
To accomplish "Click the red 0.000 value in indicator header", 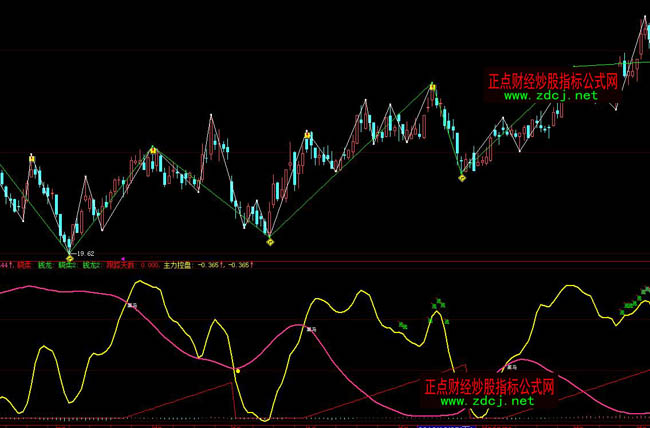I will tap(150, 265).
